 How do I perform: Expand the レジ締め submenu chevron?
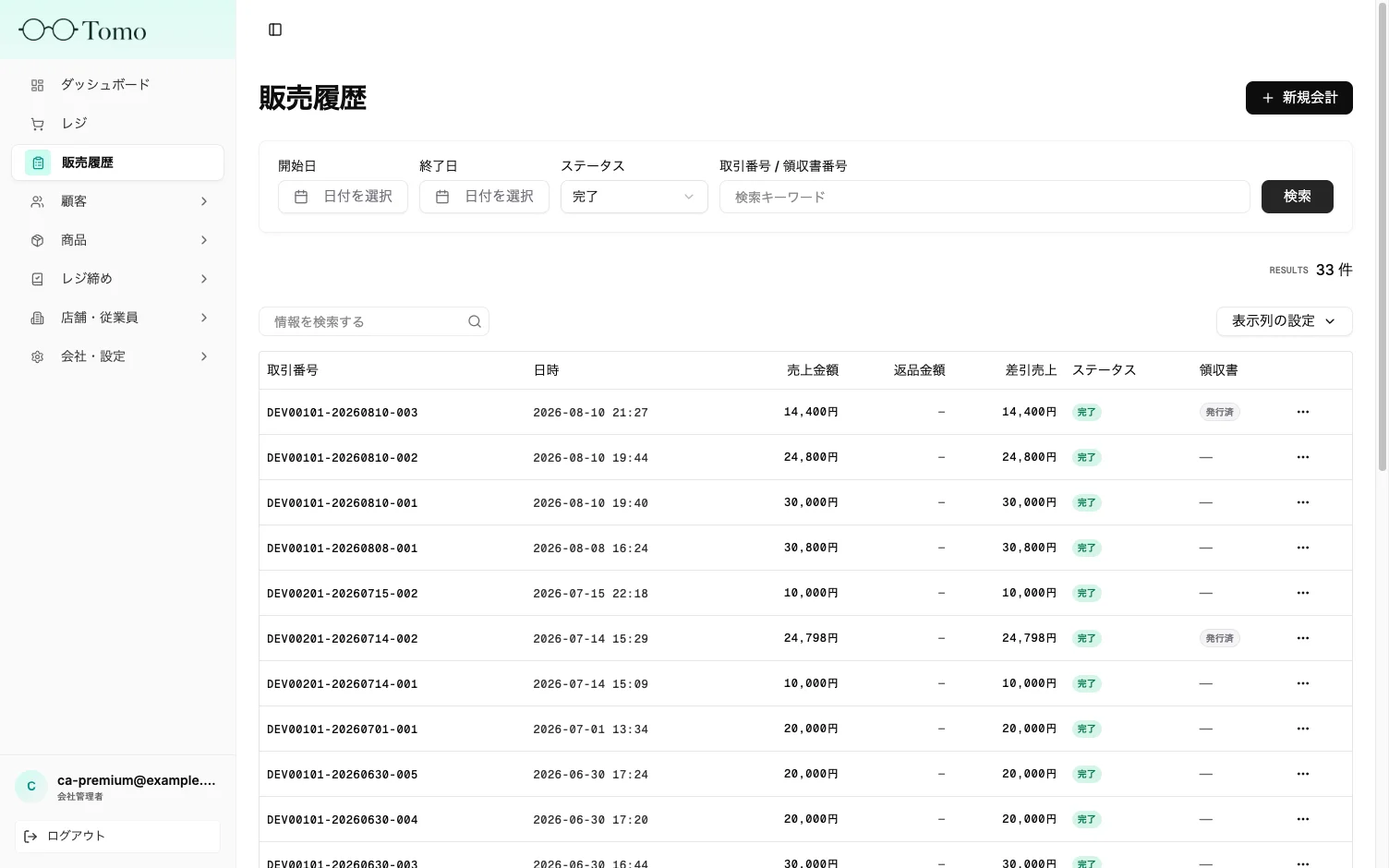coord(204,279)
